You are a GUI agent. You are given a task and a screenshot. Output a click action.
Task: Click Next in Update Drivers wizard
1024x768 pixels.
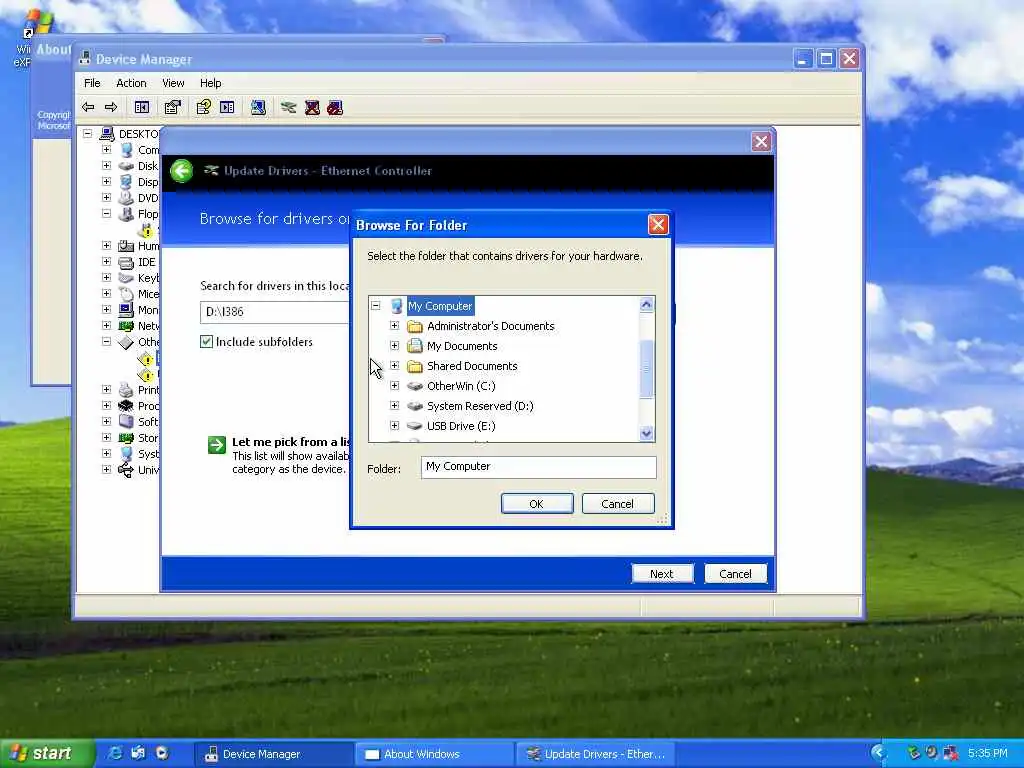click(662, 573)
